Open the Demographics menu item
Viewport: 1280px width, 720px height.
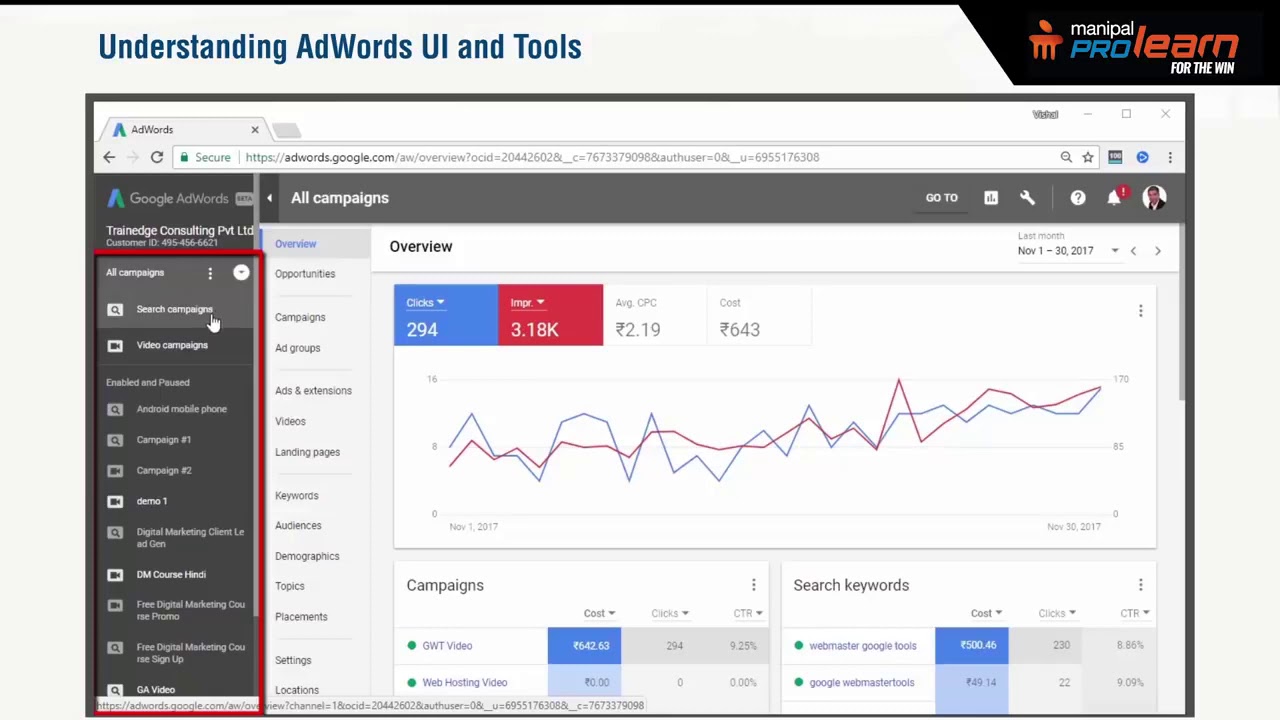[307, 556]
